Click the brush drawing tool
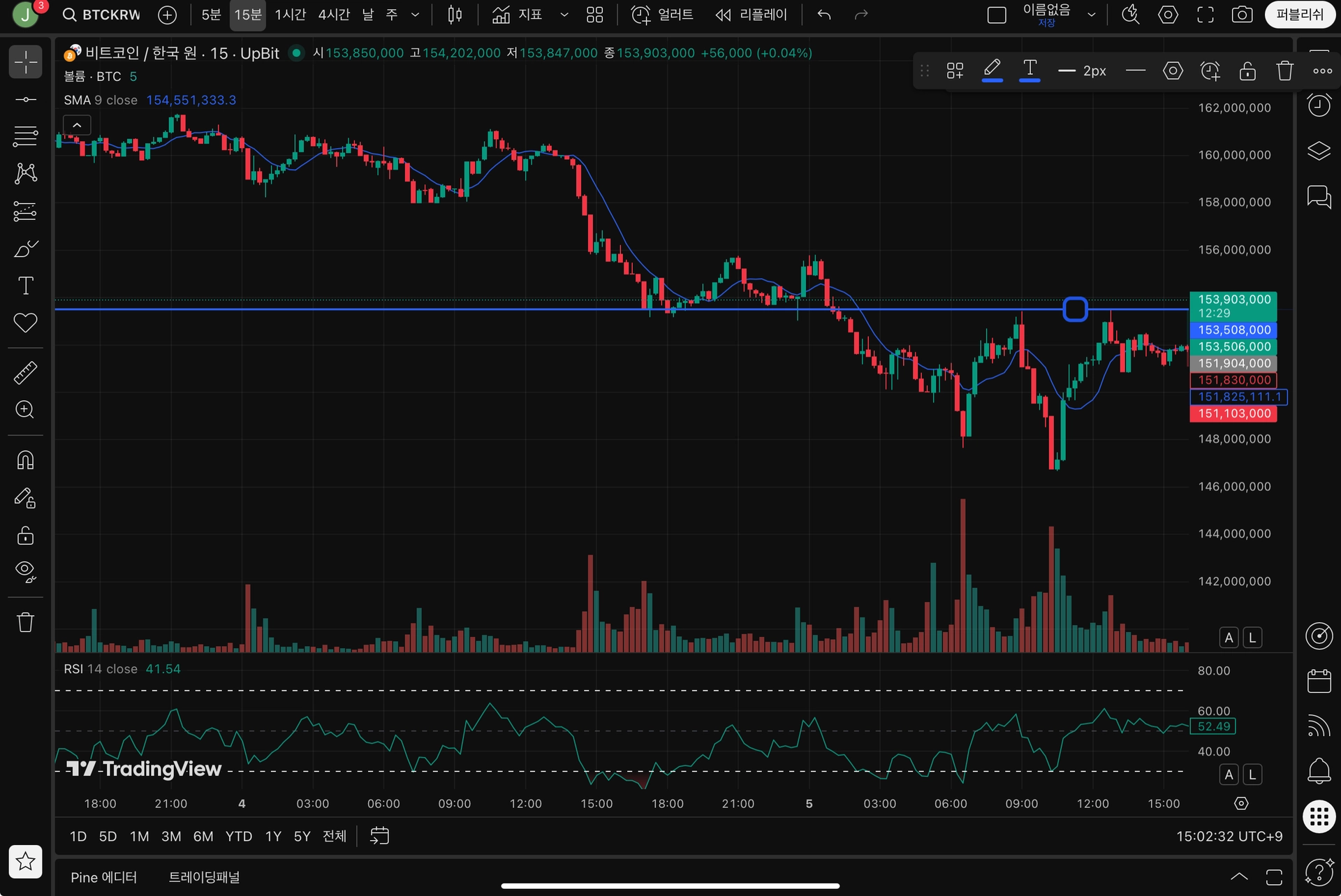This screenshot has width=1341, height=896. tap(25, 249)
